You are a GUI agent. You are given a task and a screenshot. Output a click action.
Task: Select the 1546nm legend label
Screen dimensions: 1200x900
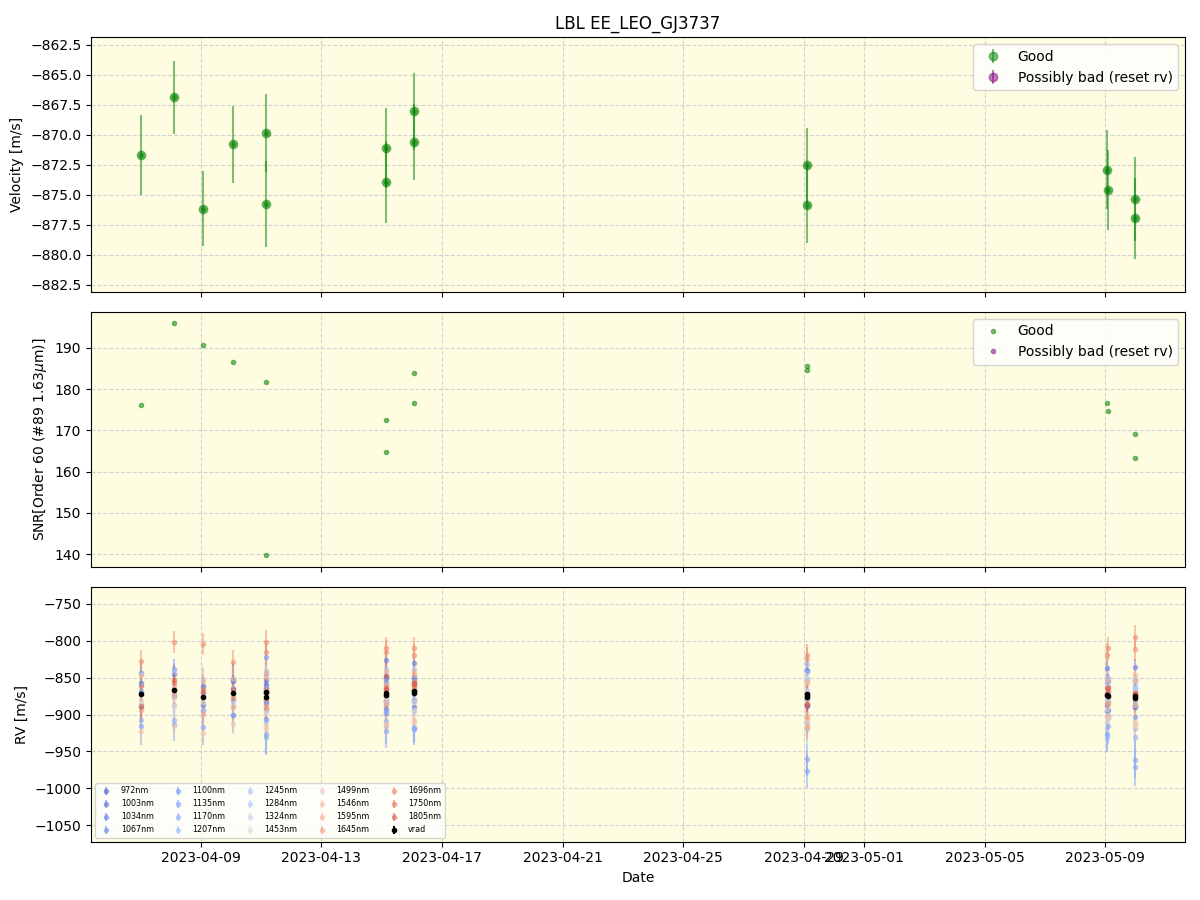(x=353, y=803)
